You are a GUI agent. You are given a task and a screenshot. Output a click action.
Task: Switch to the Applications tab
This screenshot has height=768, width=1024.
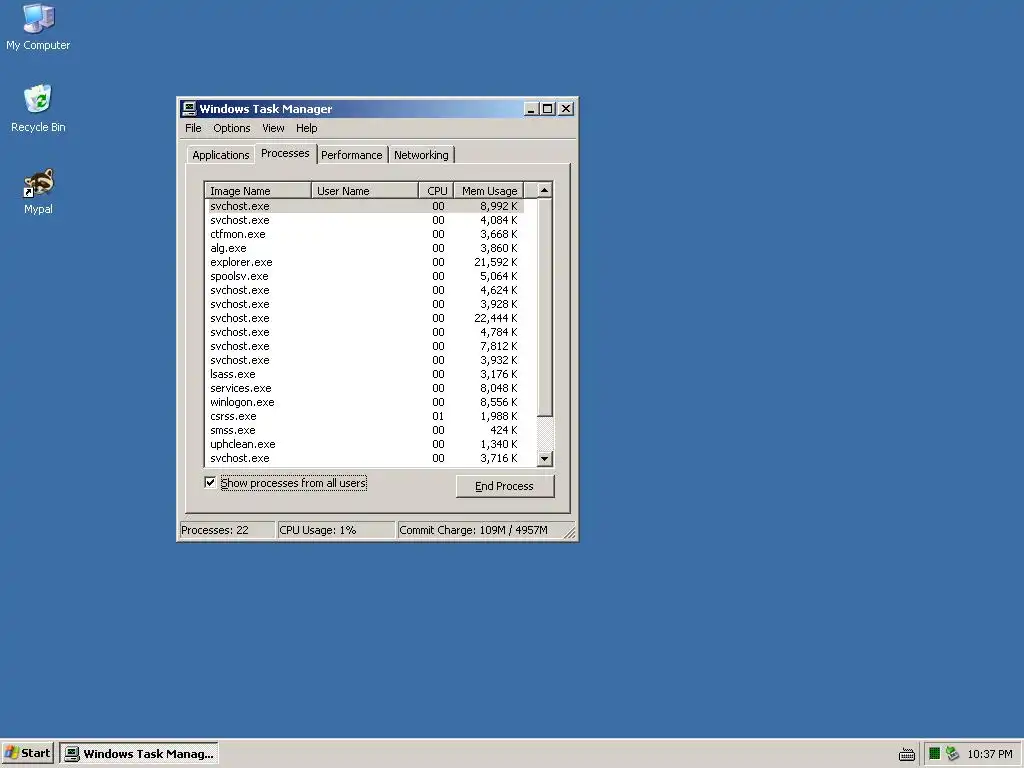[x=220, y=155]
